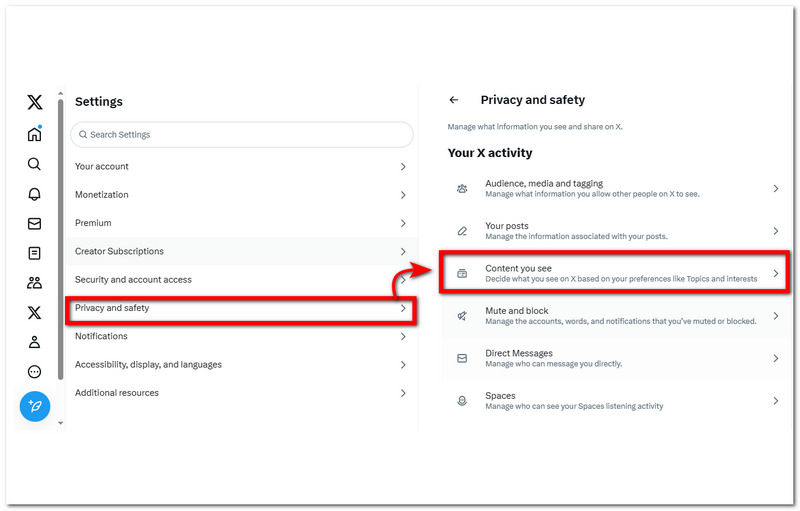The image size is (800, 511).
Task: Open Explore with the magnifier icon
Action: tap(35, 164)
